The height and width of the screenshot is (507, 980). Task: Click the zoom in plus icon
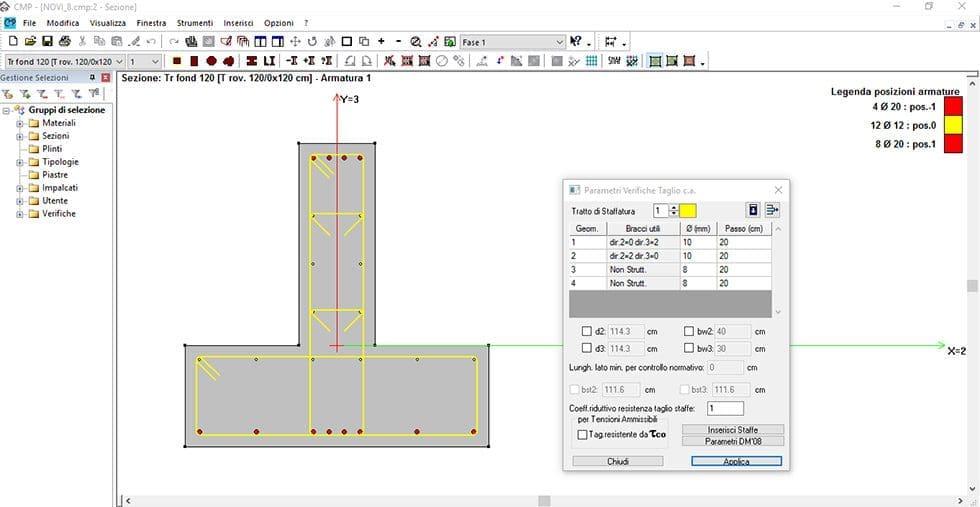click(x=381, y=42)
